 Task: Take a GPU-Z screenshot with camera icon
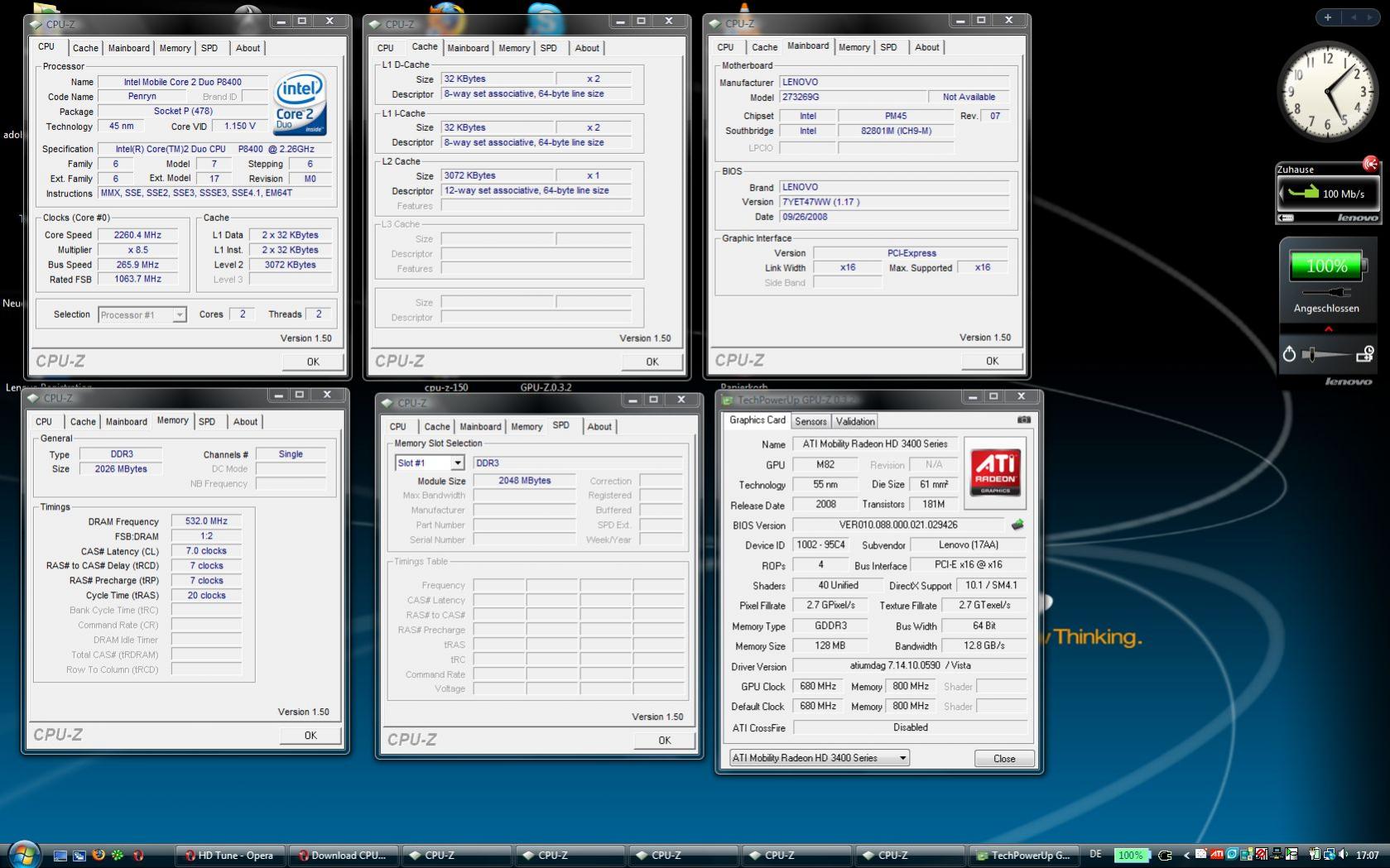[x=1024, y=420]
